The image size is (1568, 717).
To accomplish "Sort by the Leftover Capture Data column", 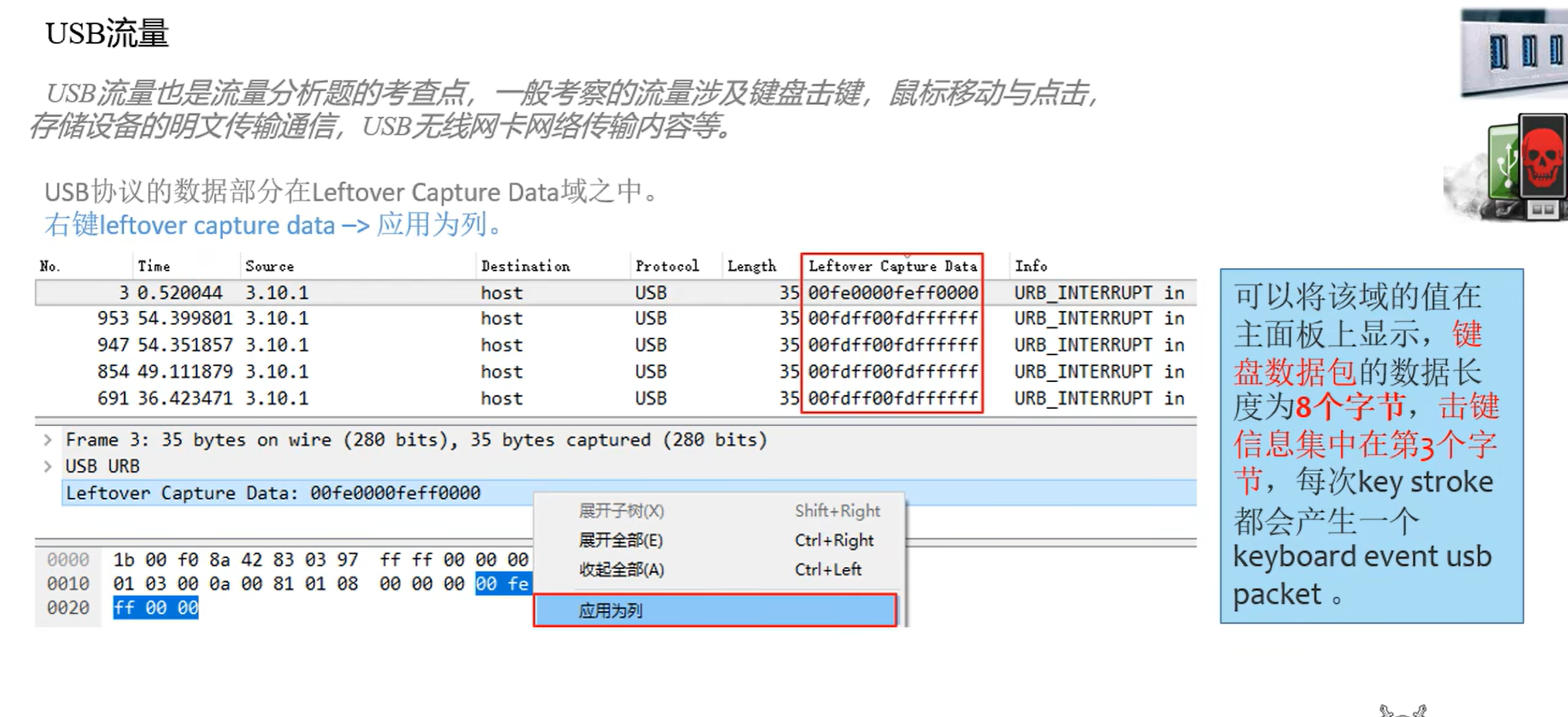I will point(892,266).
